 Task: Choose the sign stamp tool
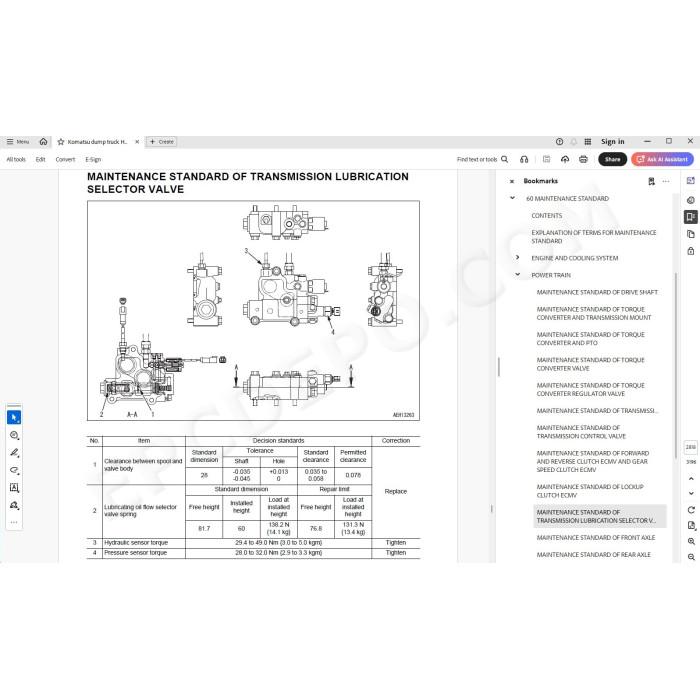tap(14, 505)
